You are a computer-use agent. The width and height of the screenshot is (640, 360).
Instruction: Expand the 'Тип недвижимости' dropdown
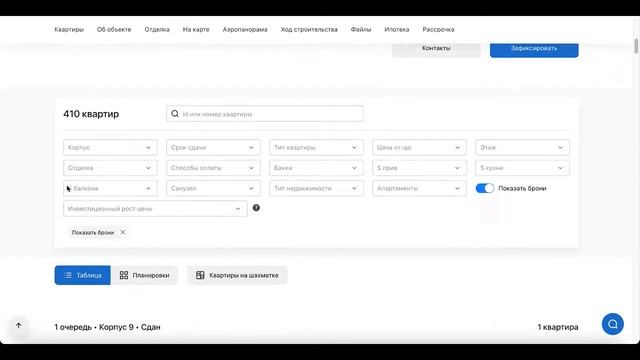click(316, 188)
